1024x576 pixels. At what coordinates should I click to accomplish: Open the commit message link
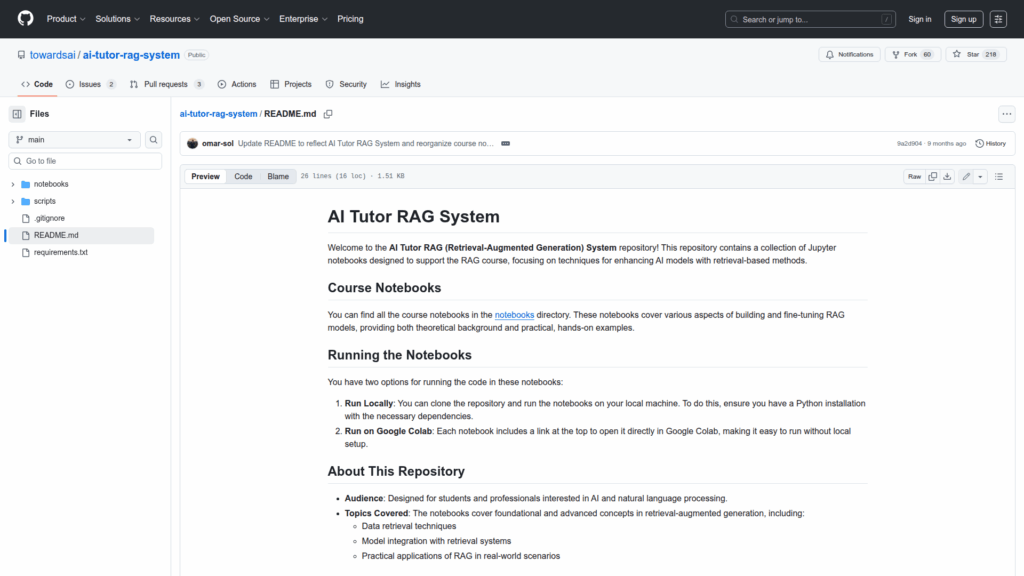click(x=366, y=144)
